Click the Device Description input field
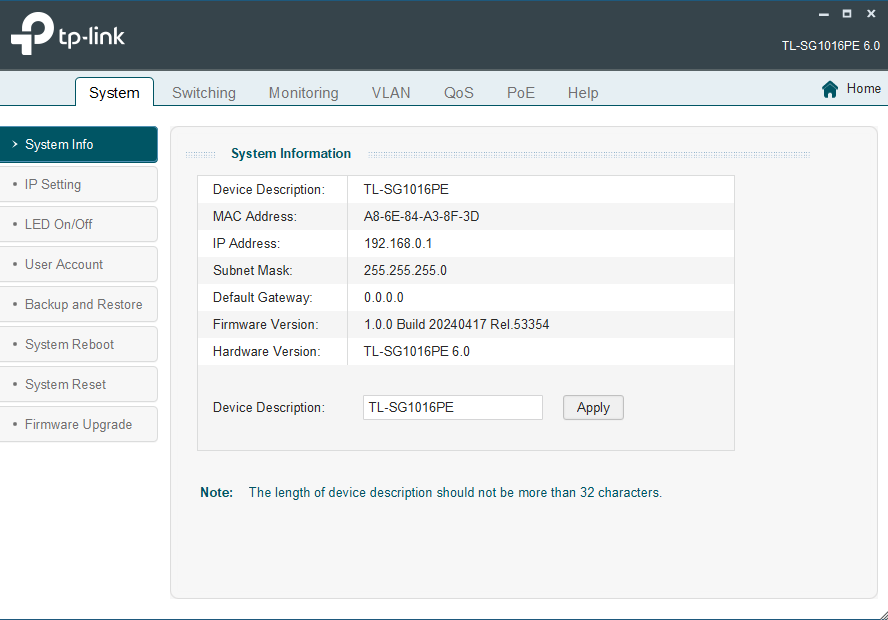The image size is (888, 620). point(452,407)
